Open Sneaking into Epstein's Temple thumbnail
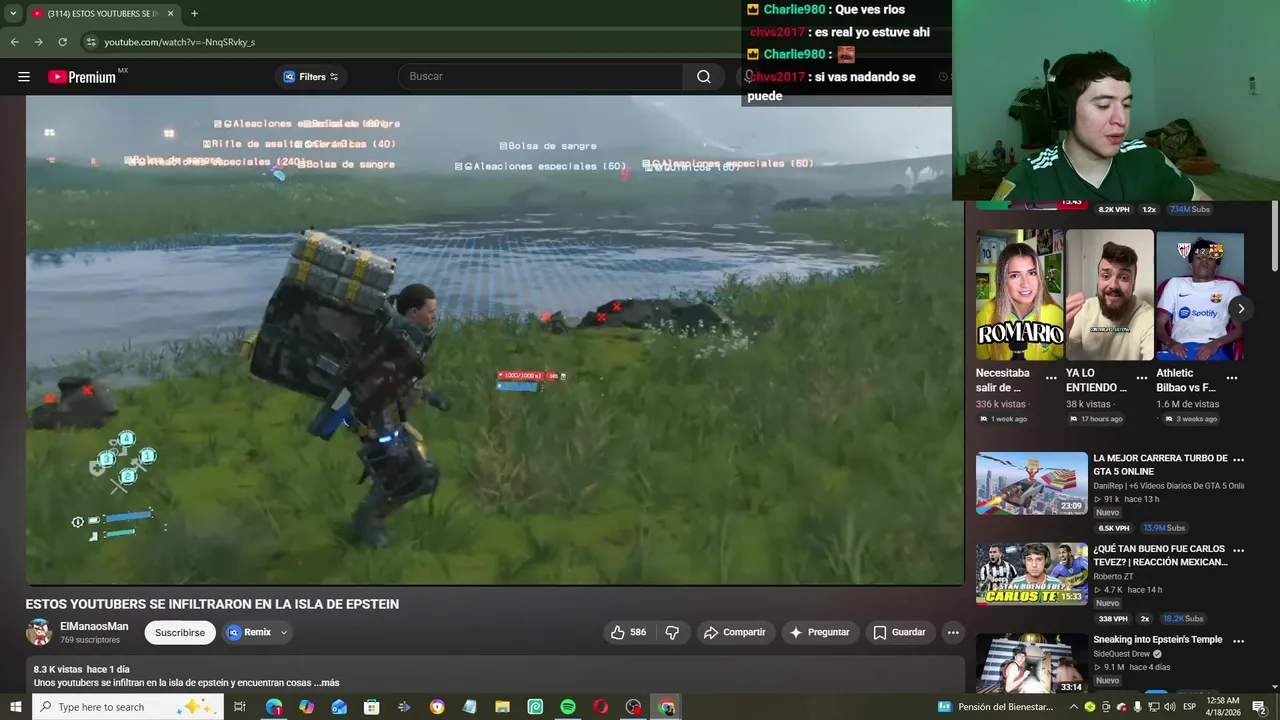 1031,663
